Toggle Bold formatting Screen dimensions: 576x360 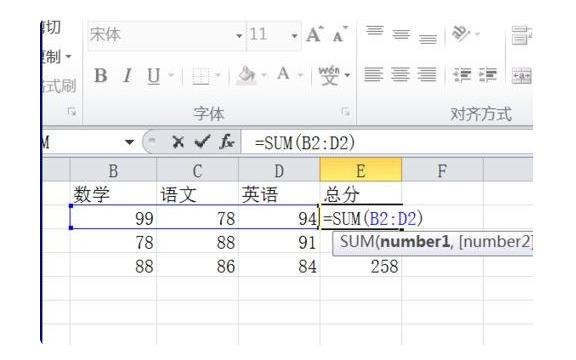pyautogui.click(x=100, y=76)
